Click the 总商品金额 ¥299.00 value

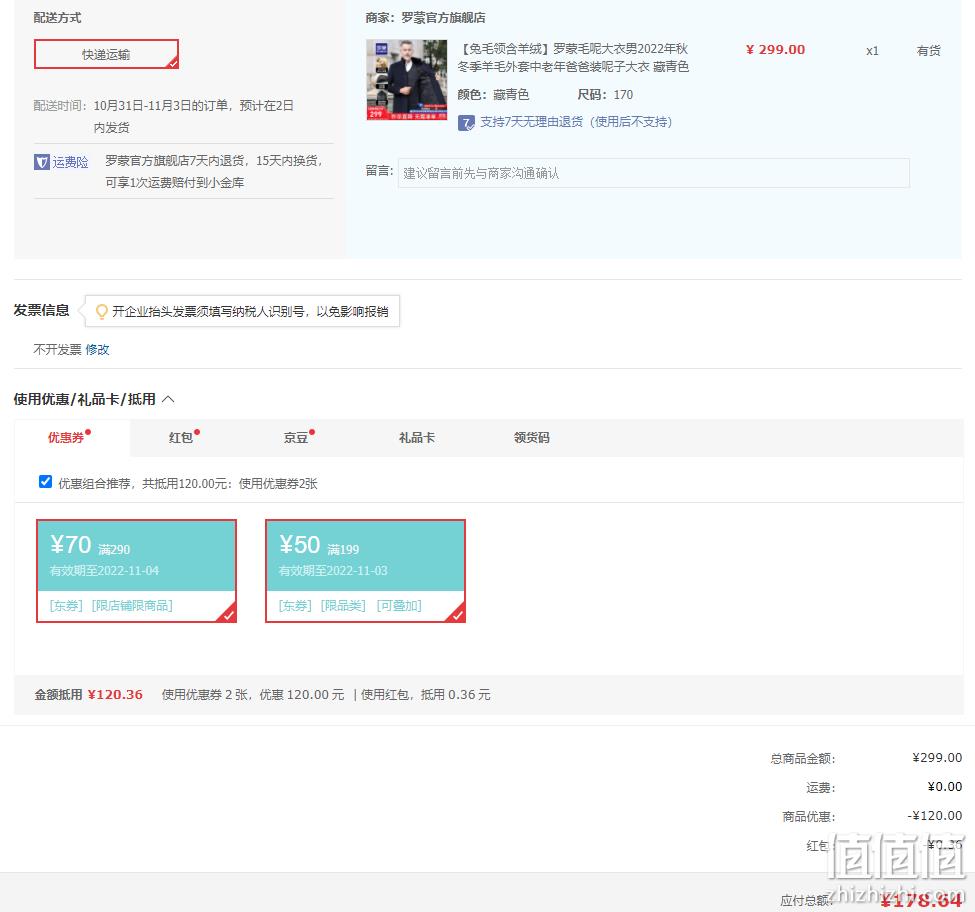coord(937,757)
